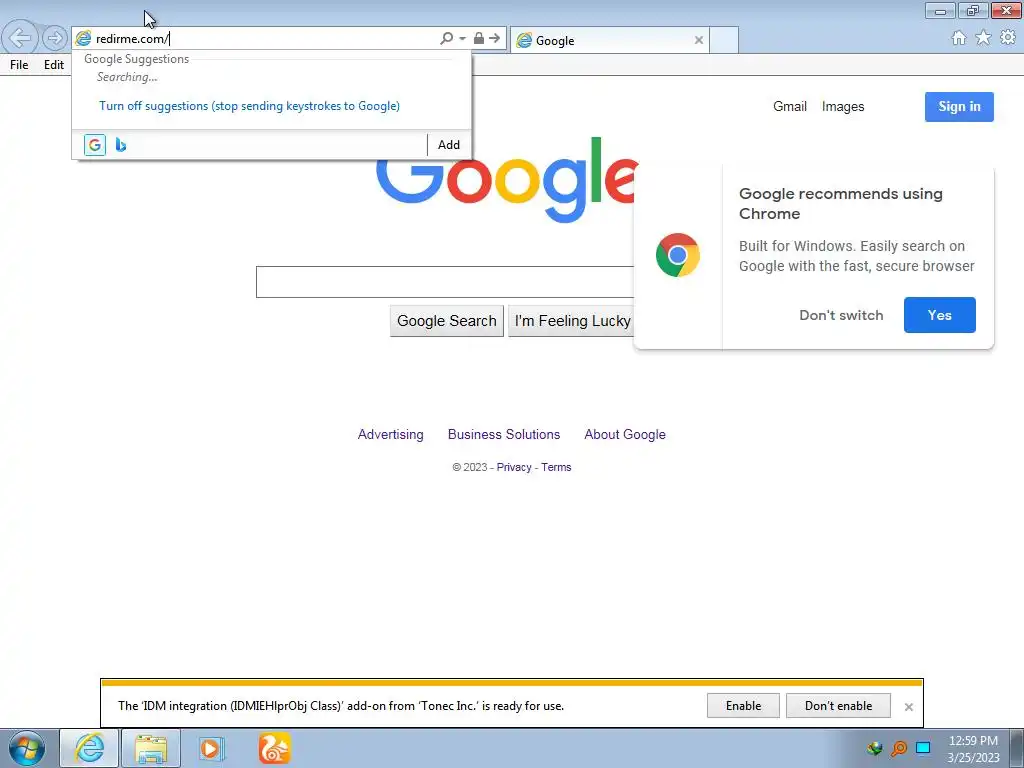Expand the address bar autocomplete dropdown arrow
This screenshot has width=1024, height=768.
click(462, 39)
